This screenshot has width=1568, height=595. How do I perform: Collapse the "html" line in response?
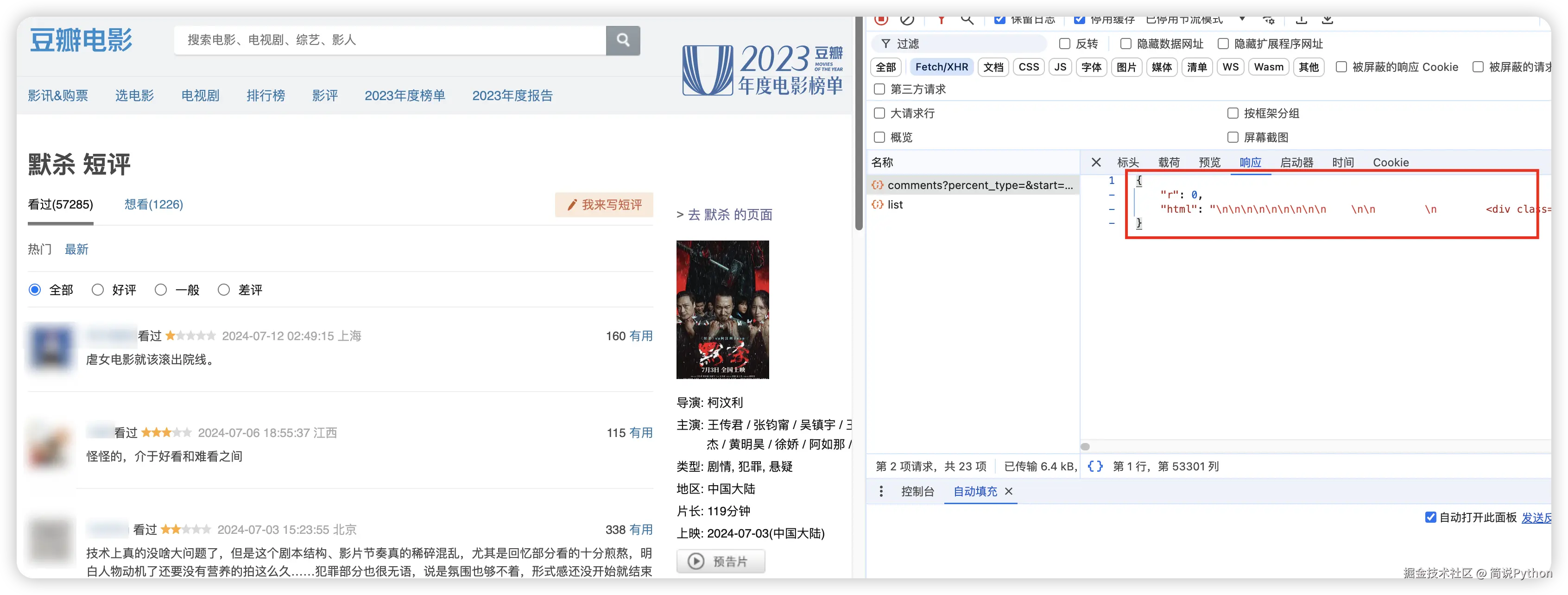(x=1112, y=209)
